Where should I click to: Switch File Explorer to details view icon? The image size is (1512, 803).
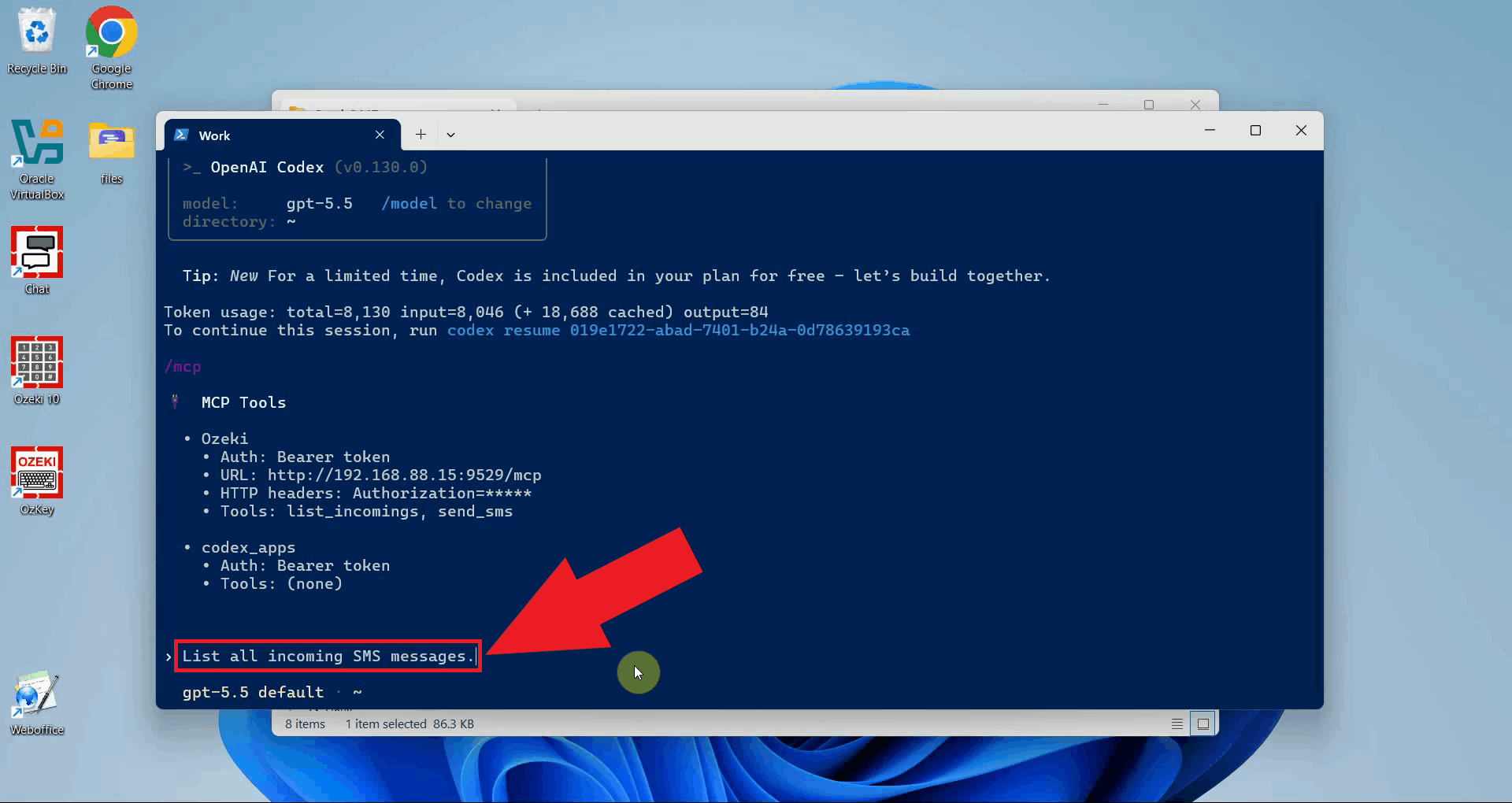pyautogui.click(x=1177, y=723)
